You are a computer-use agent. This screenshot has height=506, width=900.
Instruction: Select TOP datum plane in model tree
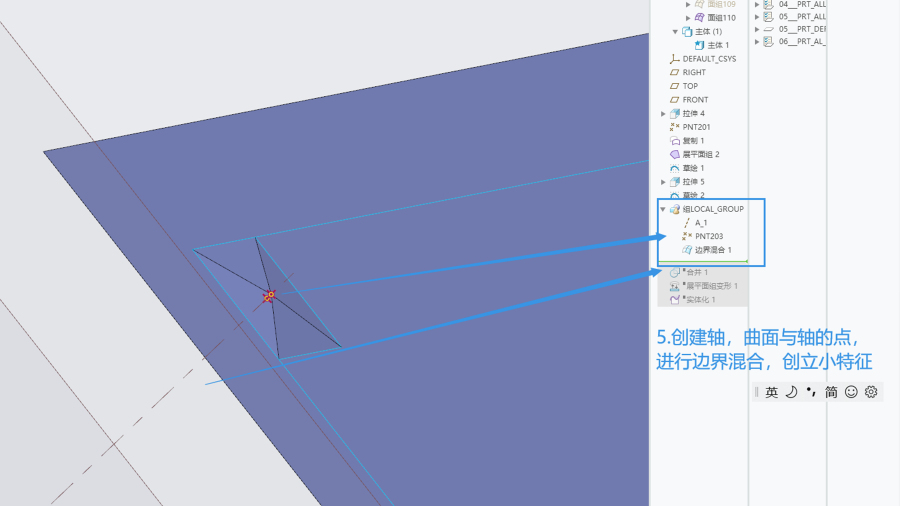690,86
